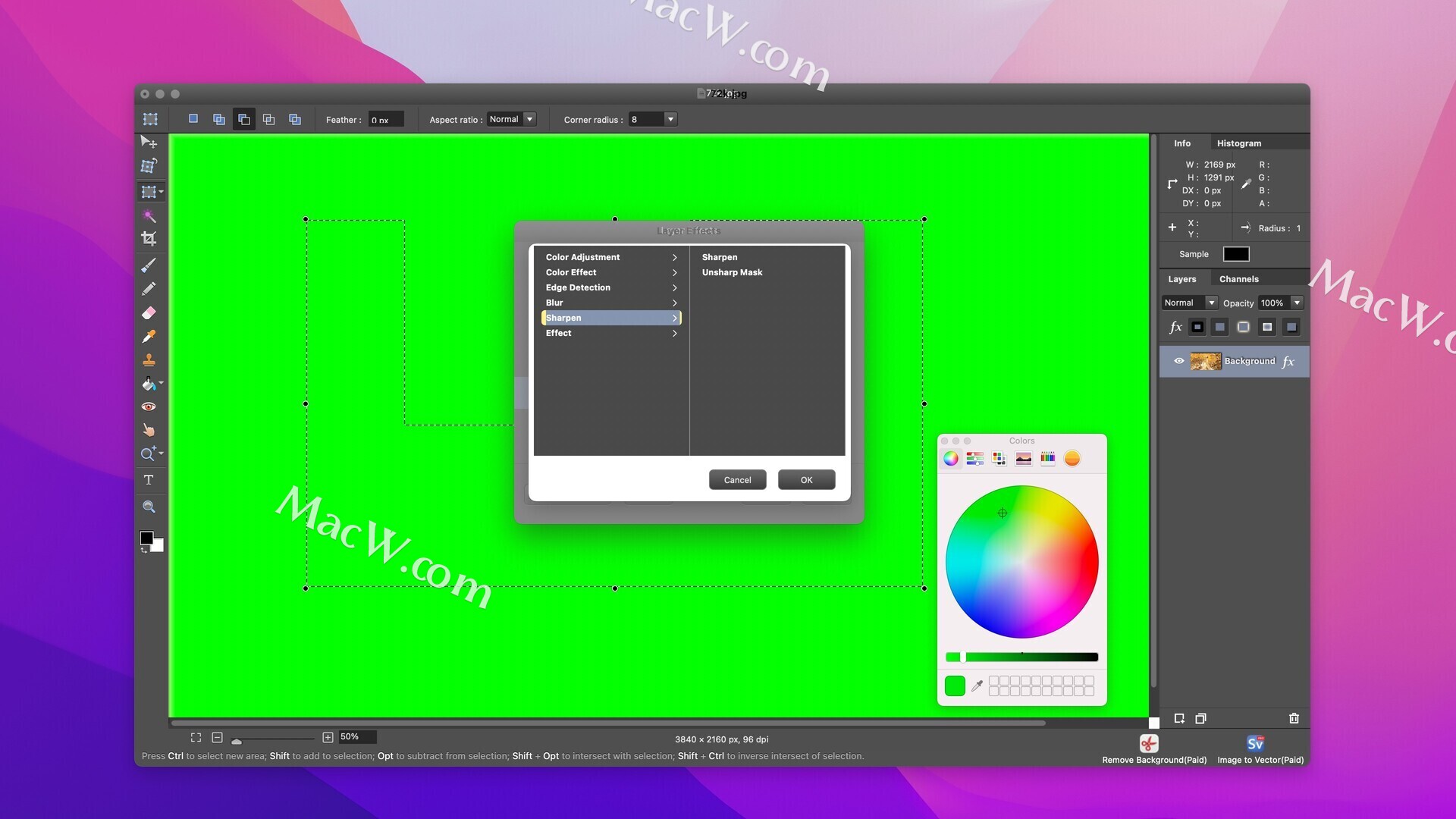Click the green current color swatch in Colors
This screenshot has width=1456, height=819.
point(955,686)
